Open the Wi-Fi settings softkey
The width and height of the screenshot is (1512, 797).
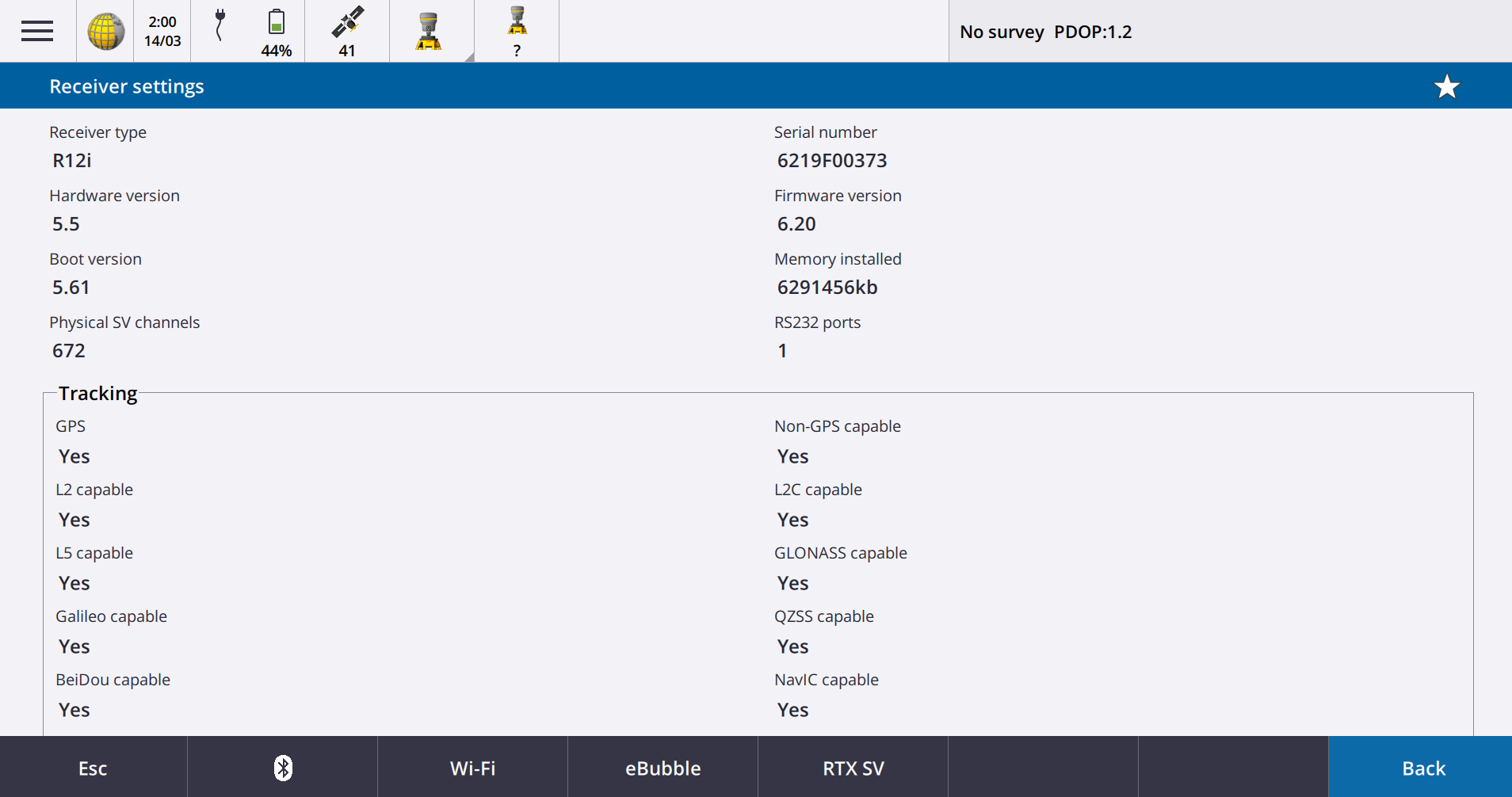coord(473,768)
